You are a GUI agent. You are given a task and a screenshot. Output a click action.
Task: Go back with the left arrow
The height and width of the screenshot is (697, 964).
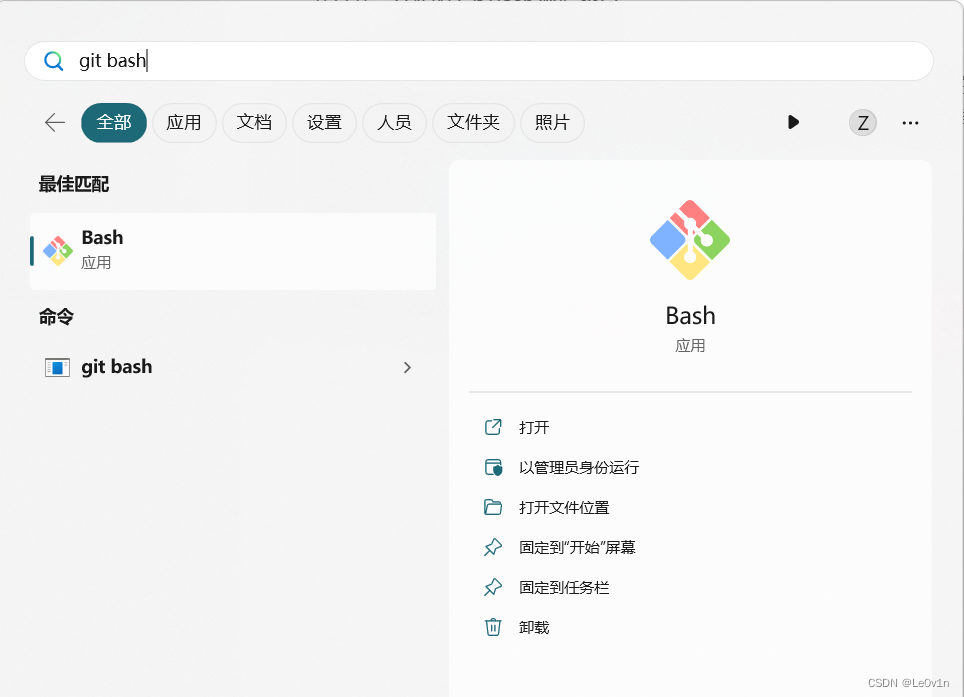[55, 122]
